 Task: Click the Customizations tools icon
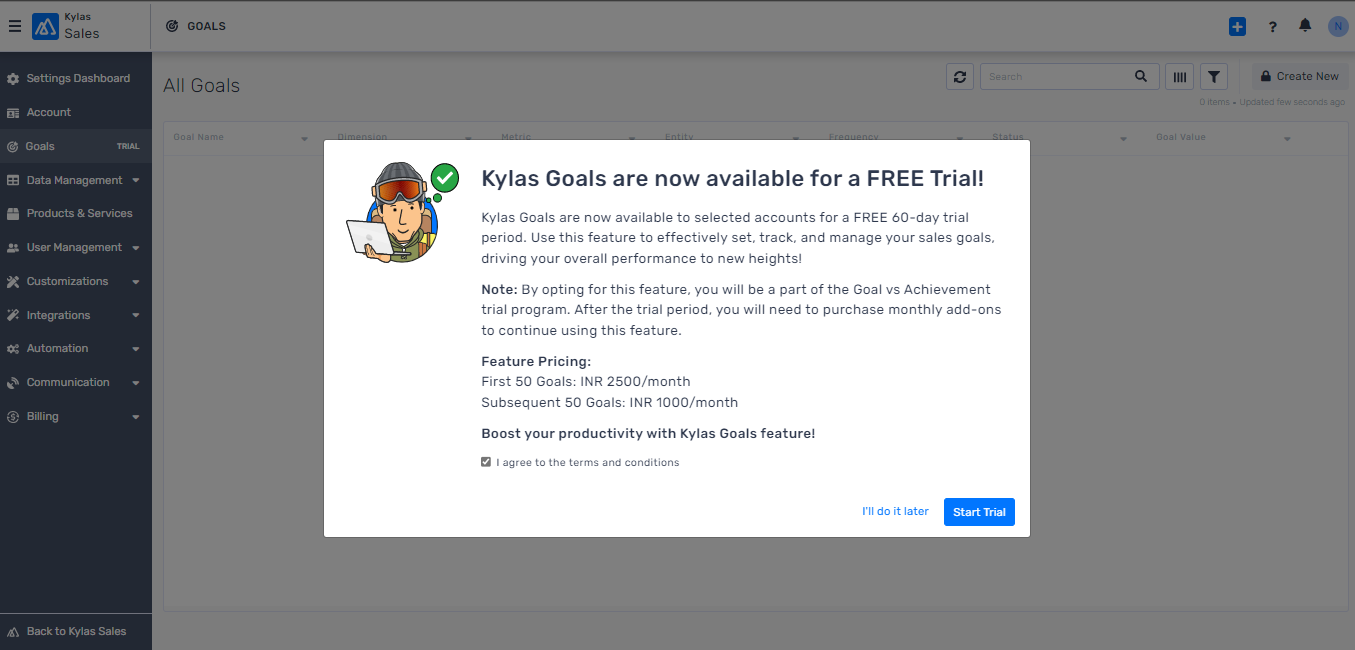tap(13, 282)
